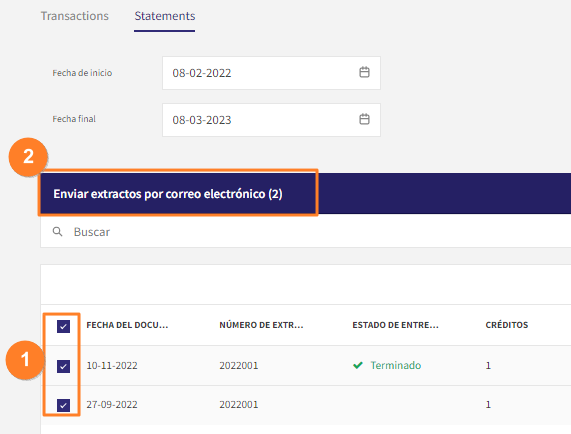
Task: Sort by Estado de entre... column
Action: tap(395, 325)
